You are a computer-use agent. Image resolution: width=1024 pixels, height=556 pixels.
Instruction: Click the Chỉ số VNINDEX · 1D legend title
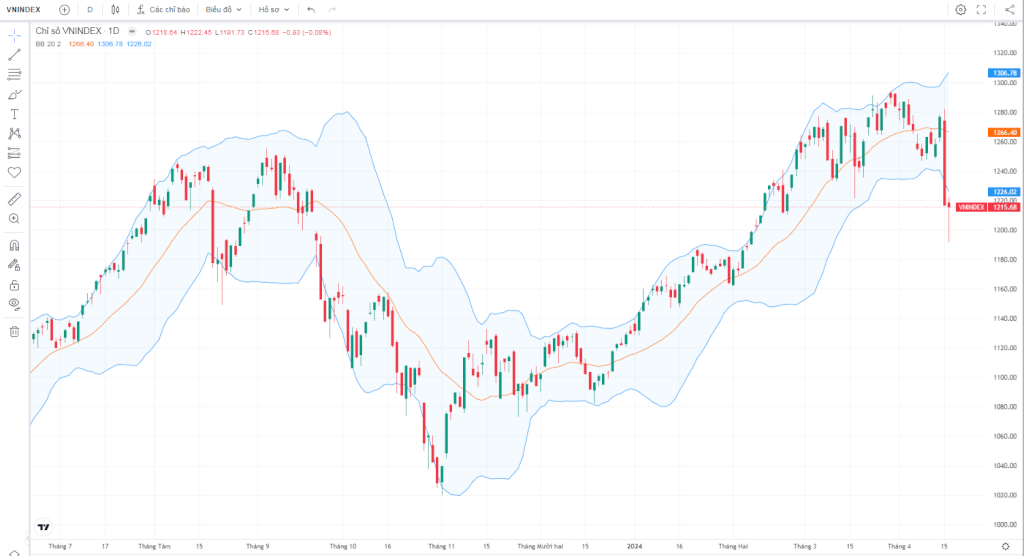tap(77, 31)
